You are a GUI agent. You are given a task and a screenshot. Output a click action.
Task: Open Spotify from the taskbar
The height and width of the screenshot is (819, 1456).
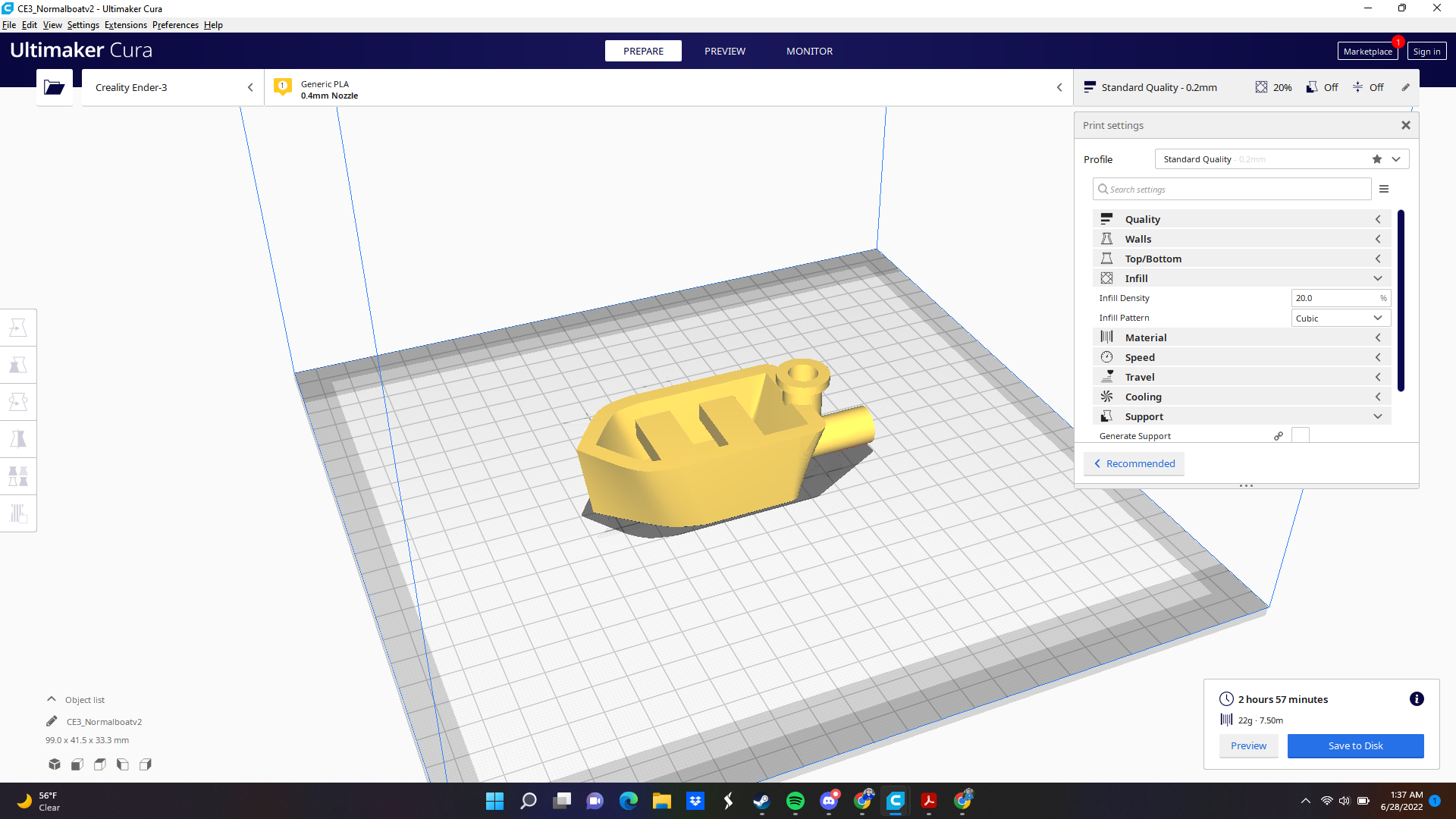click(795, 801)
